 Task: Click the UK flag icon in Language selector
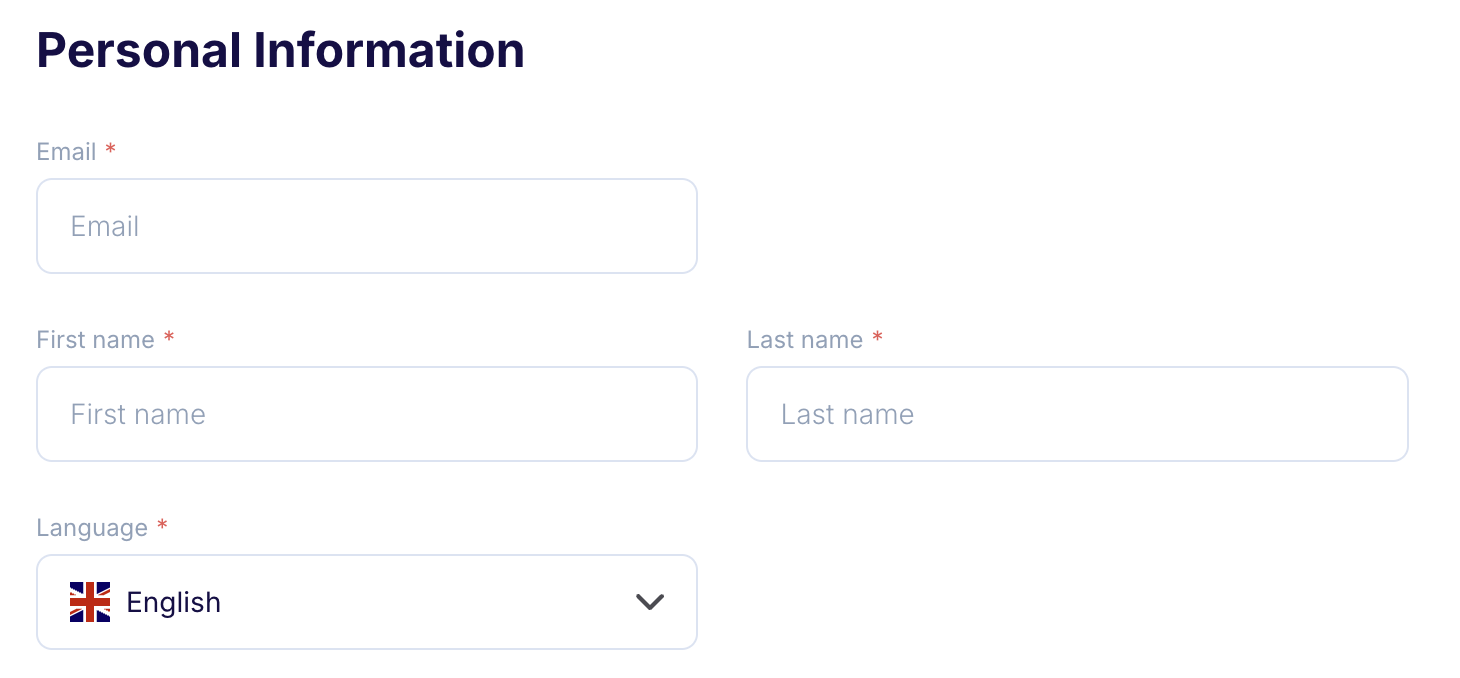tap(90, 602)
